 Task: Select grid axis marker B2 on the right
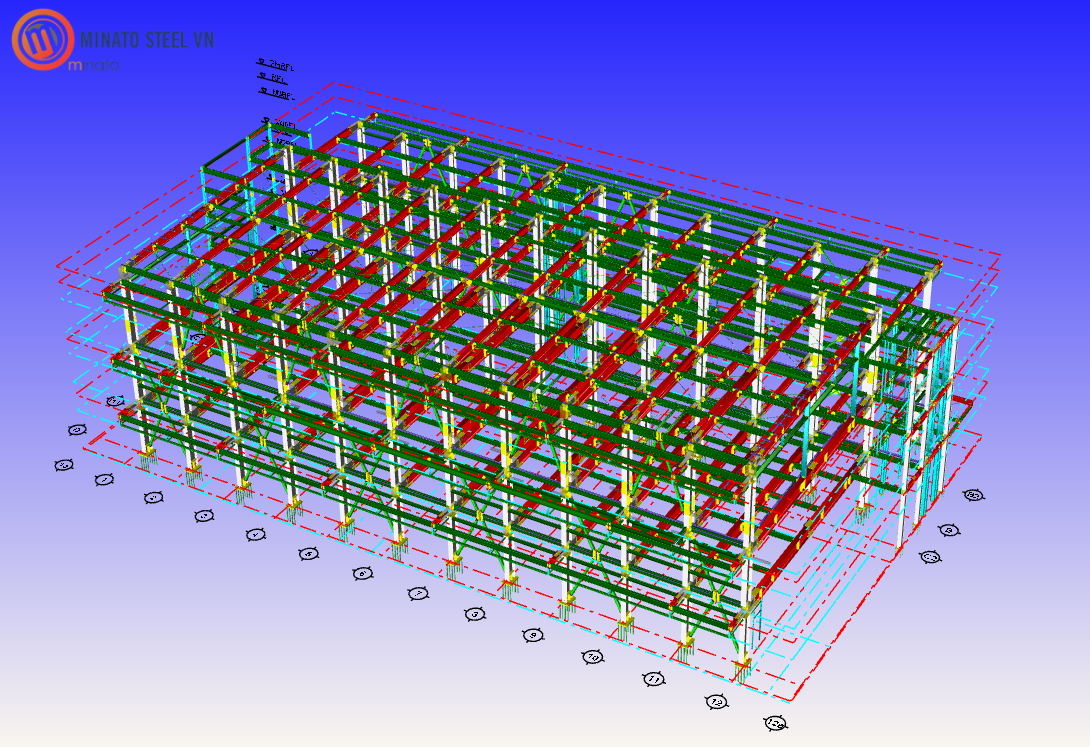(x=973, y=495)
